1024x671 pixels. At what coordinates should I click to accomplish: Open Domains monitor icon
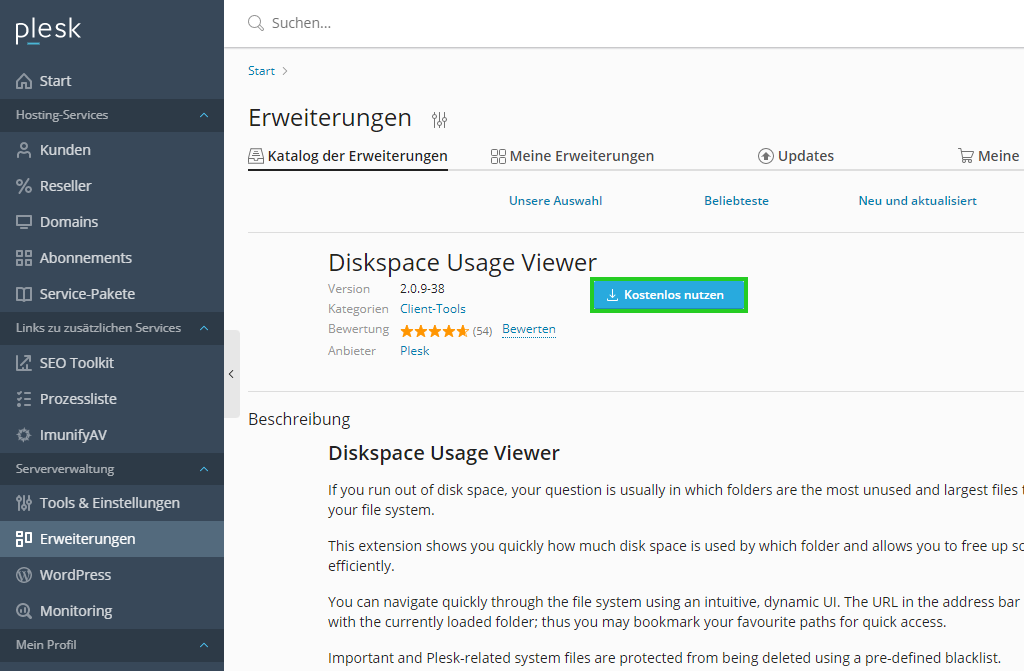24,222
